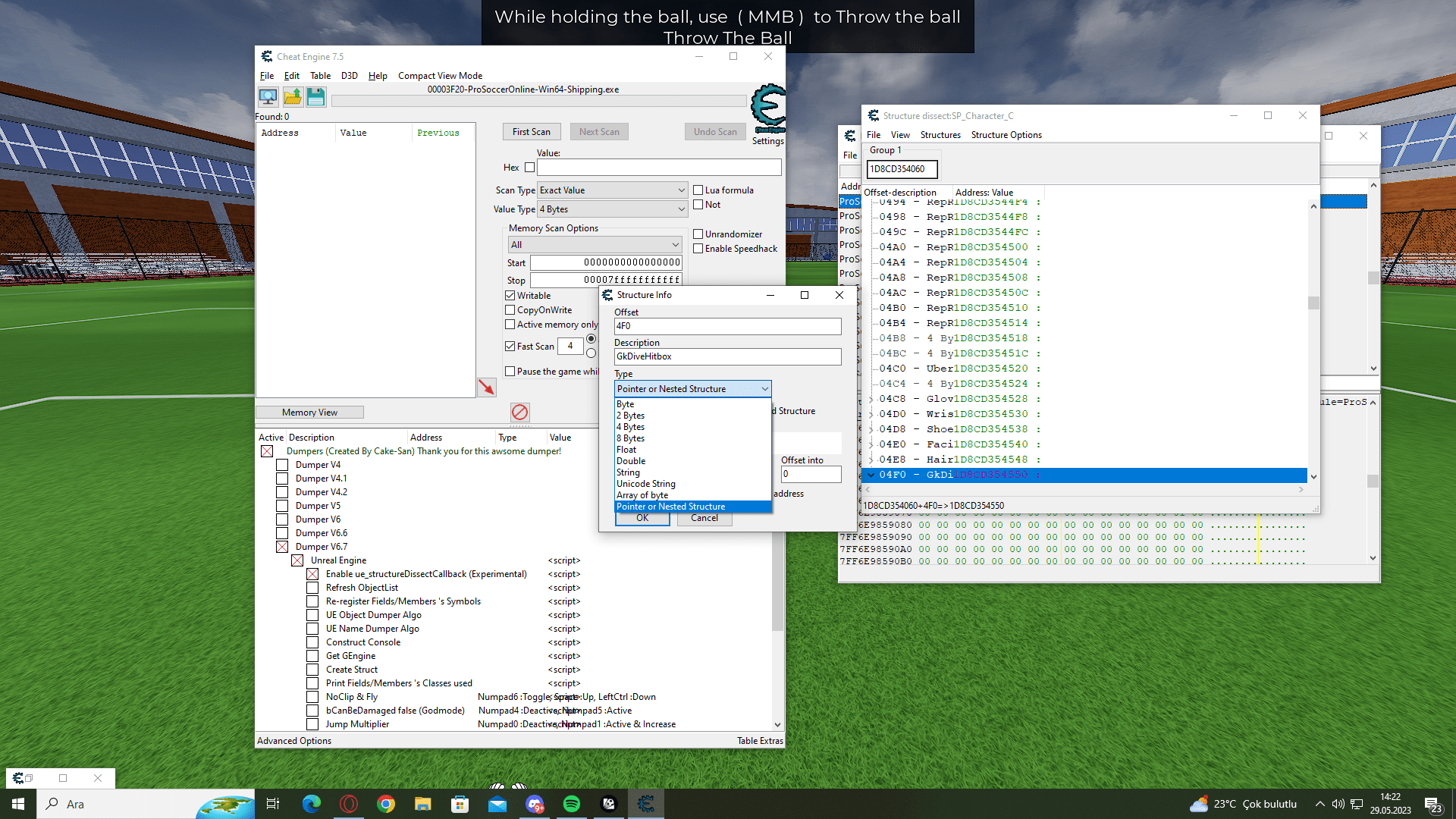
Task: Open Memory View button
Action: coord(309,413)
